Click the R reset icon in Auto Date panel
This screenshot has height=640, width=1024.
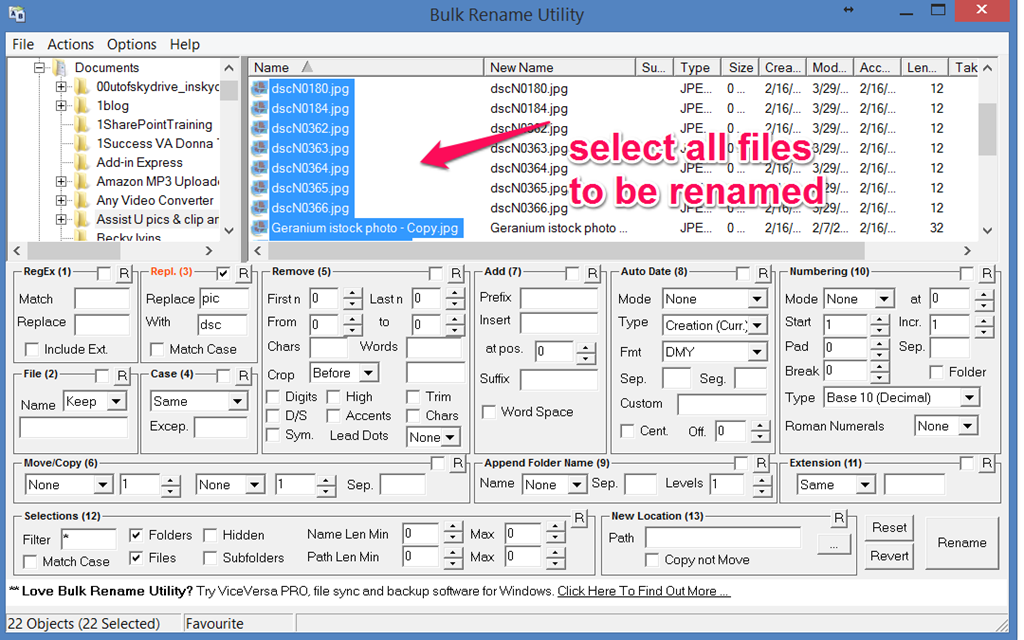[762, 273]
